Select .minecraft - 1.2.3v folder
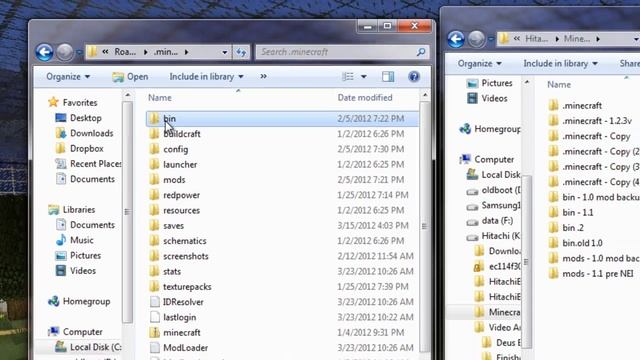Viewport: 640px width, 360px height. pyautogui.click(x=590, y=121)
